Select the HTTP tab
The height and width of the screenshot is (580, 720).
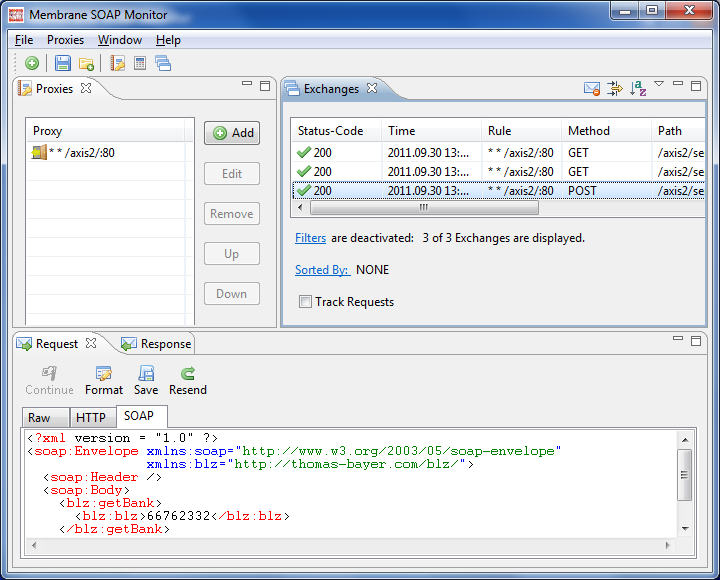tap(91, 417)
